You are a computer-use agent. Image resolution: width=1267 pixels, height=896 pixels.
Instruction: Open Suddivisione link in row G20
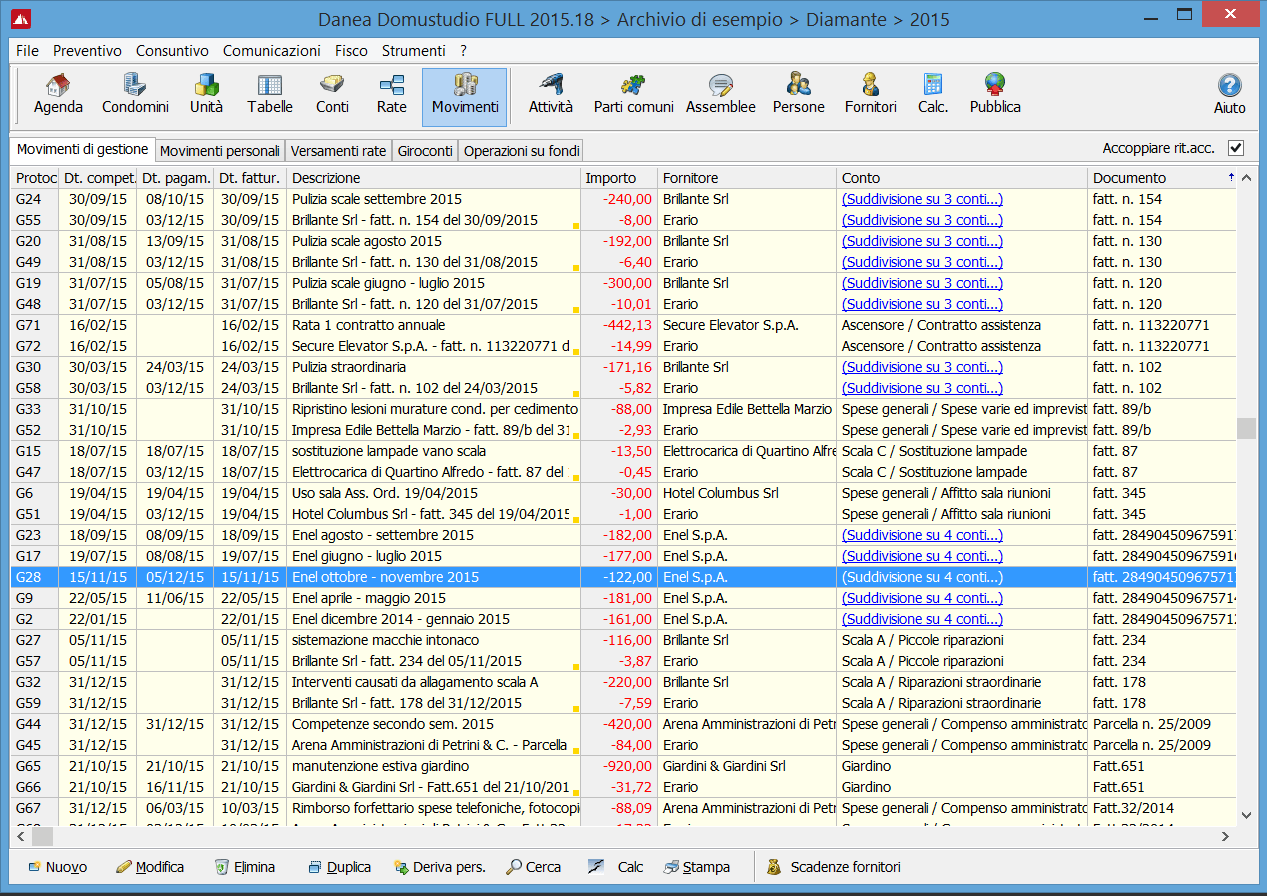pyautogui.click(x=922, y=241)
